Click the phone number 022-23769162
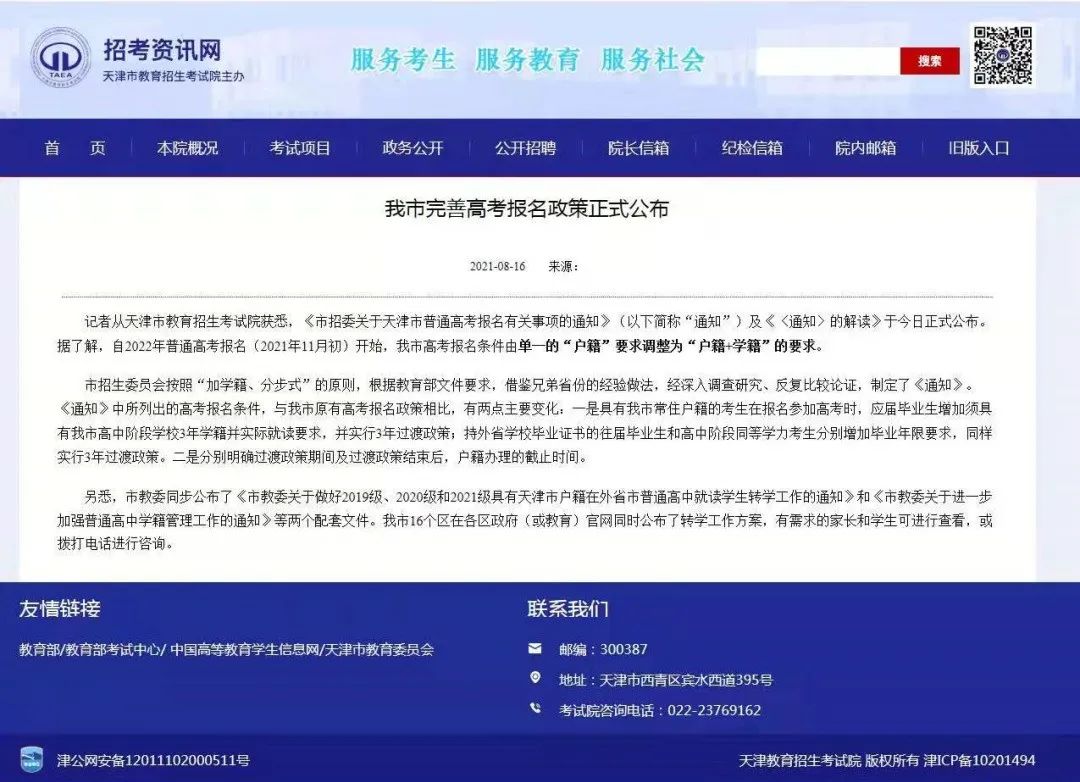This screenshot has width=1080, height=782. [714, 710]
